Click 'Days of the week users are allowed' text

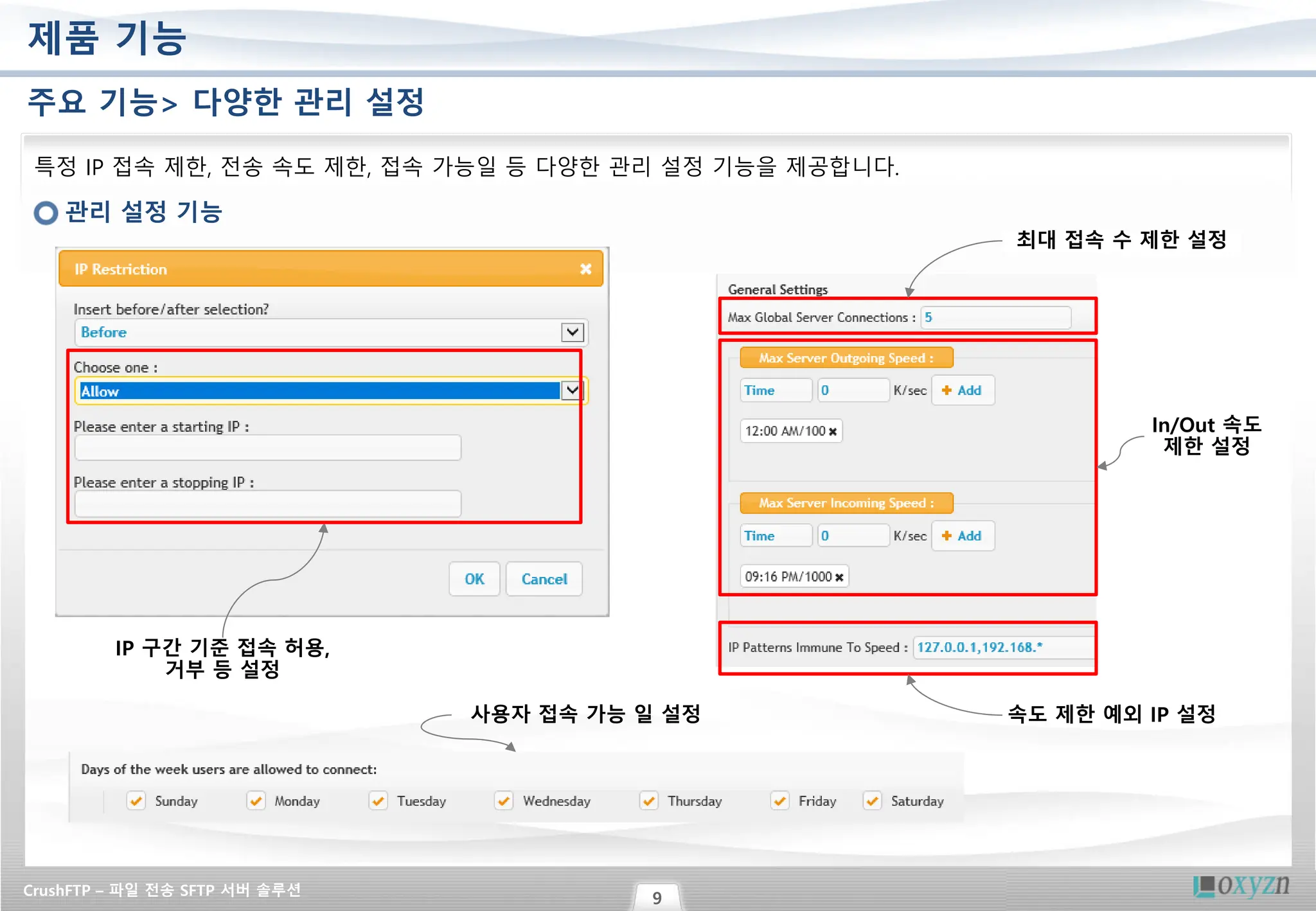click(x=229, y=769)
